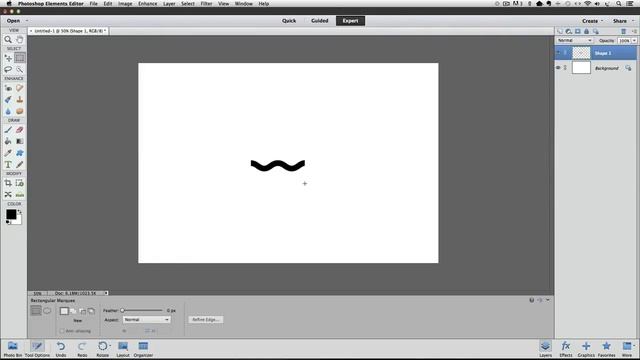640x360 pixels.
Task: Select the Recompose tool
Action: [20, 183]
